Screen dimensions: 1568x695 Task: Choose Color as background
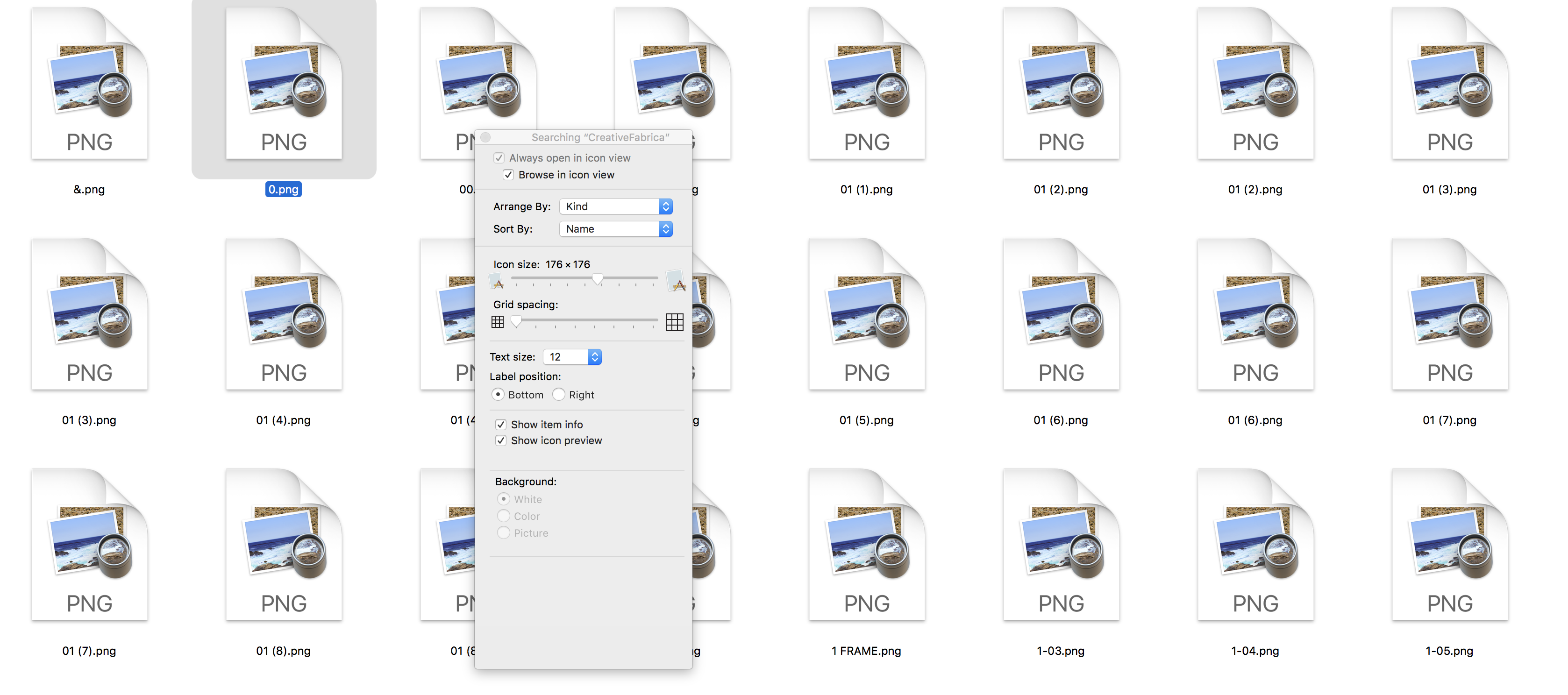503,516
